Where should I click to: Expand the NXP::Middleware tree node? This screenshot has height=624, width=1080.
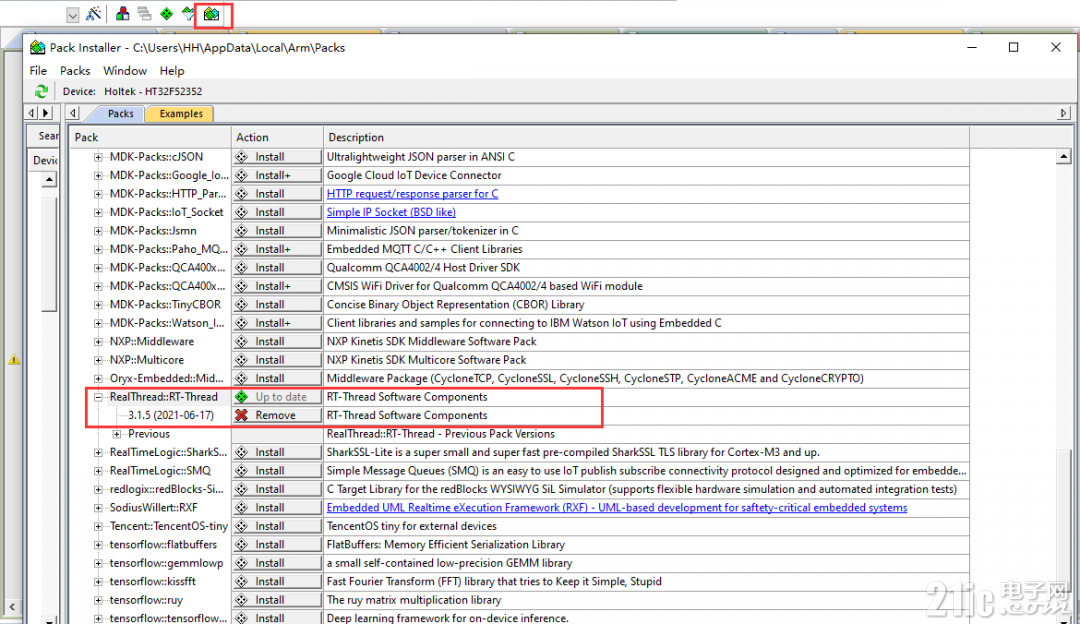click(98, 342)
